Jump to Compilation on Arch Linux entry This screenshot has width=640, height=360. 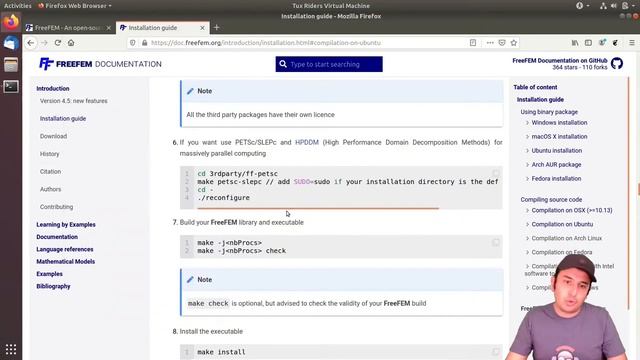(567, 238)
